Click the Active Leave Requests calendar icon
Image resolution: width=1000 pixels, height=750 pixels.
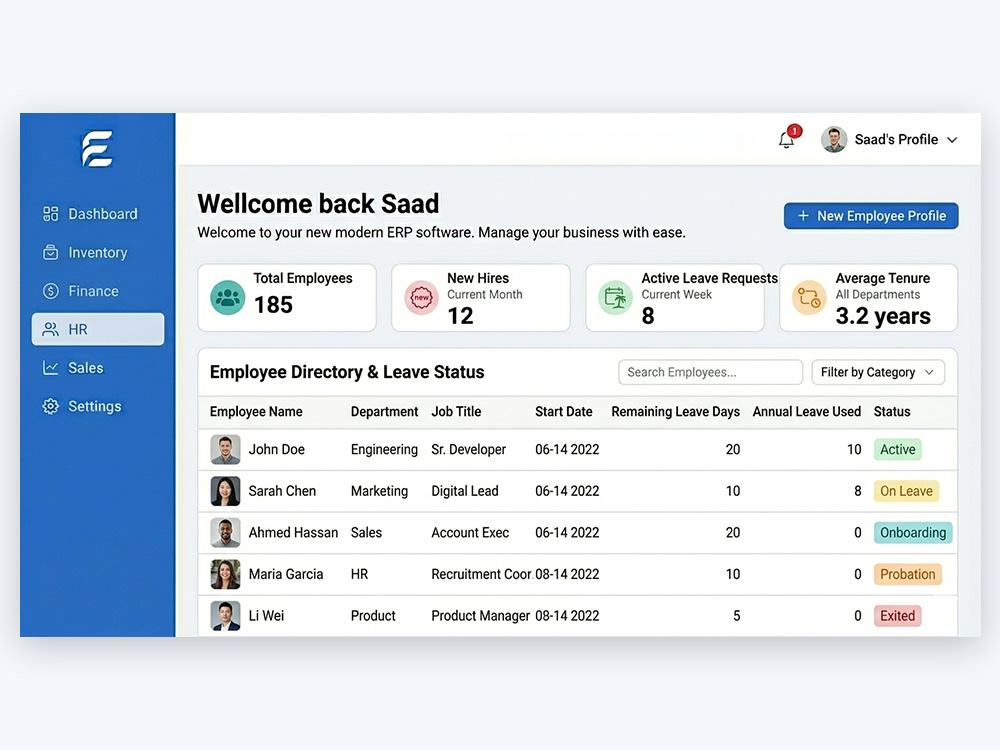point(615,297)
